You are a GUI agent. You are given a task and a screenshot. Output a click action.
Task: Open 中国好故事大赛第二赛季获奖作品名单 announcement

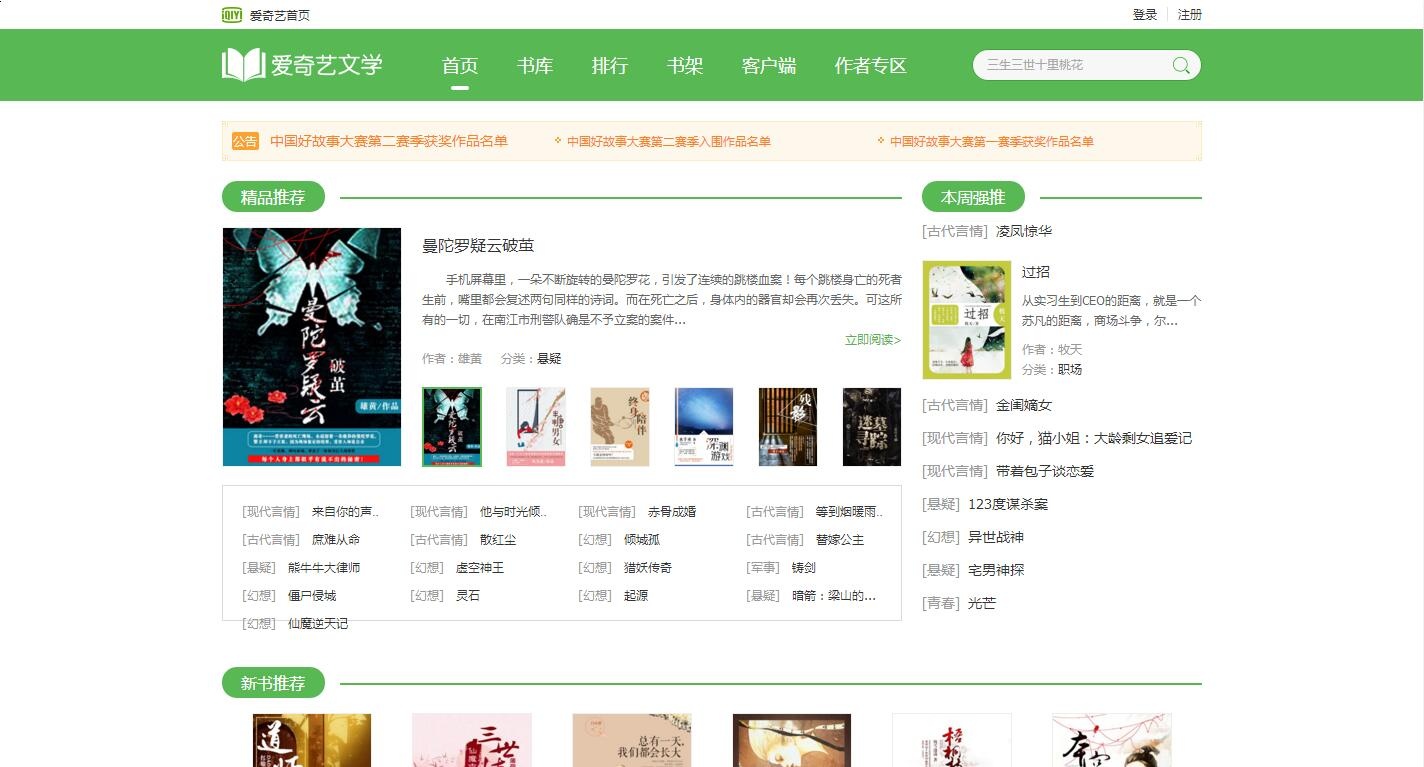click(389, 141)
